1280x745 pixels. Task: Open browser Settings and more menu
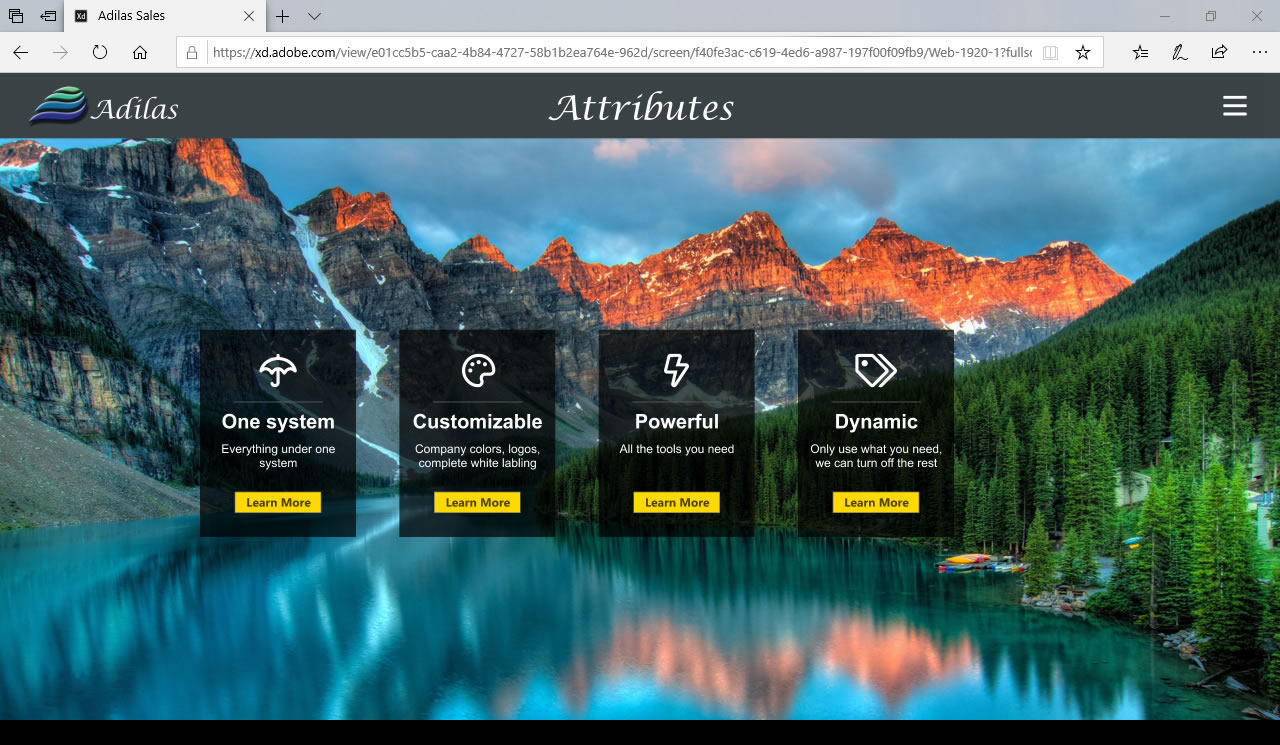coord(1259,52)
